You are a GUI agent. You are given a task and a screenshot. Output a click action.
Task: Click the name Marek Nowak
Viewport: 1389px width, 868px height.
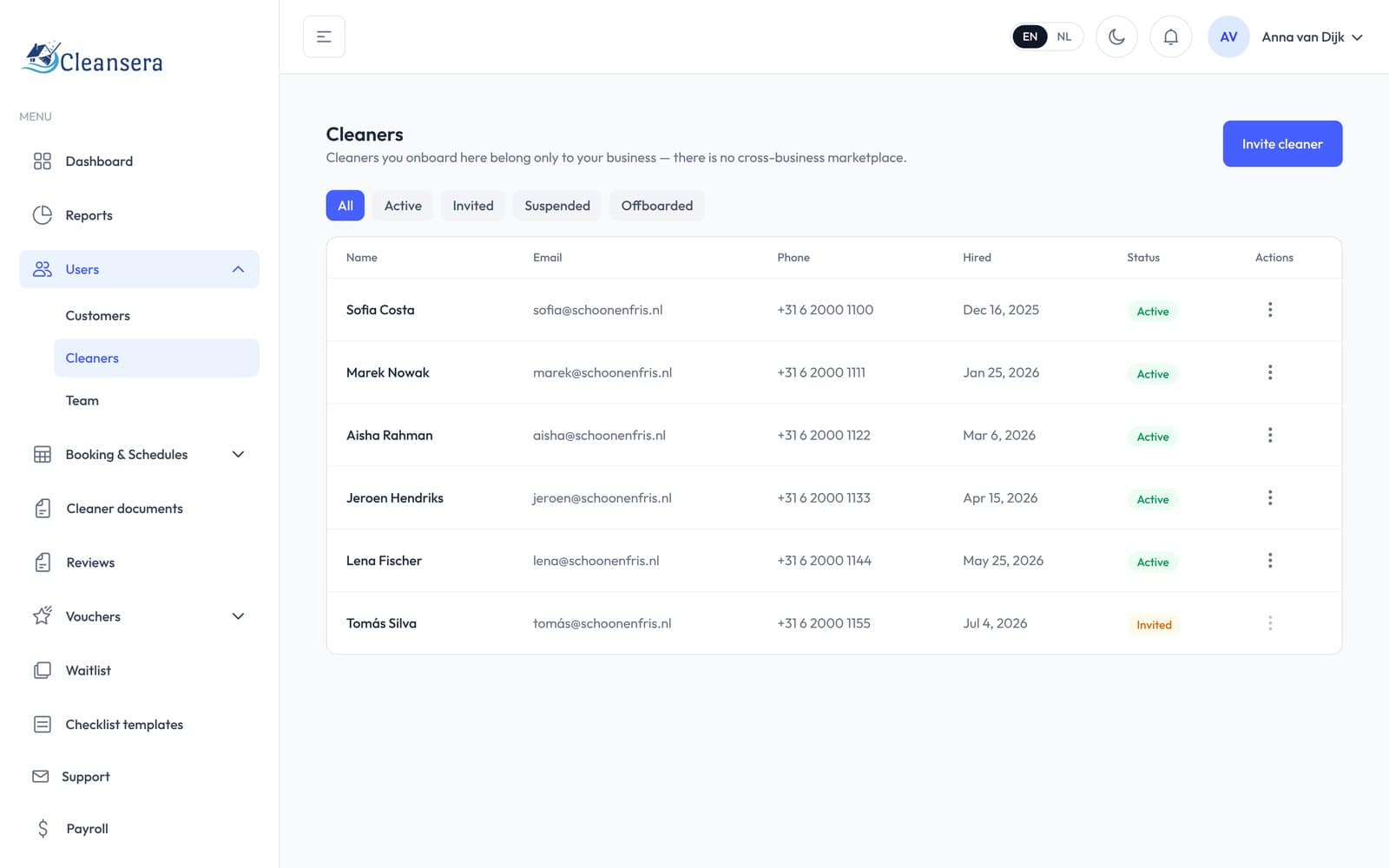pyautogui.click(x=388, y=372)
